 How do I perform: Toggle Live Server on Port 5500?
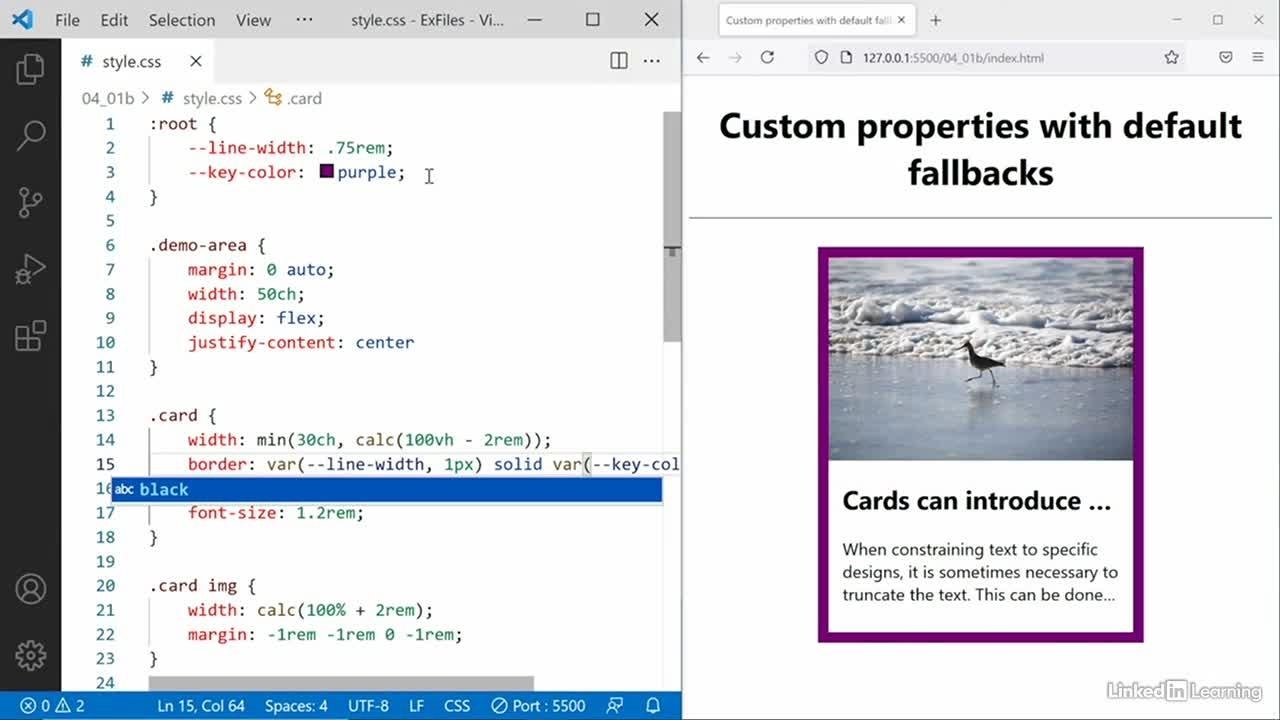coord(538,706)
